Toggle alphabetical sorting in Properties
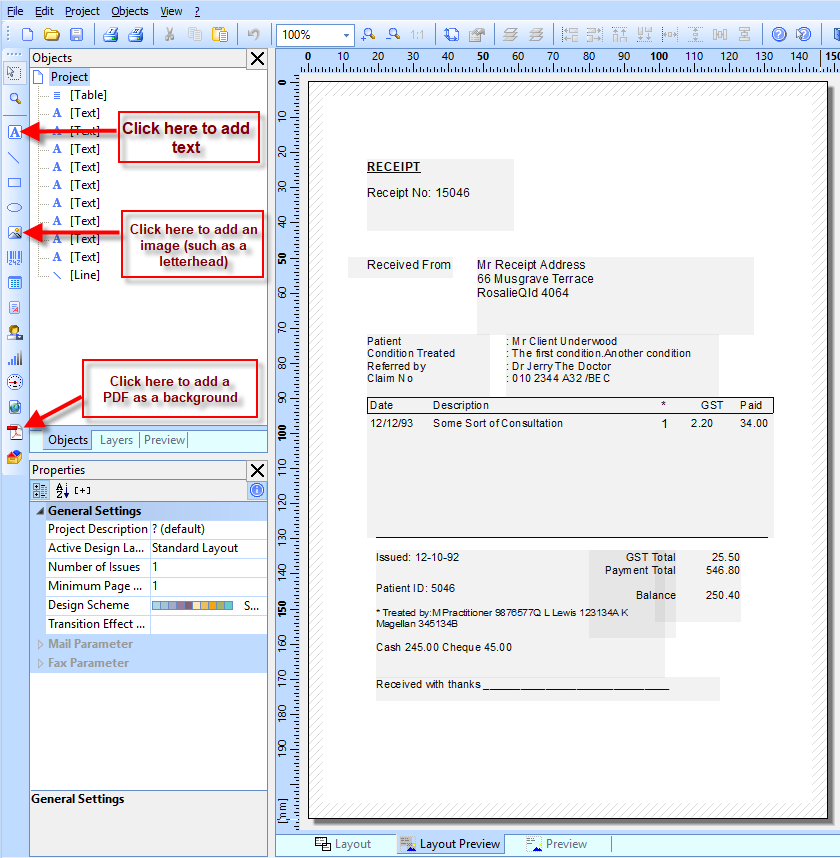840x858 pixels. (x=61, y=490)
